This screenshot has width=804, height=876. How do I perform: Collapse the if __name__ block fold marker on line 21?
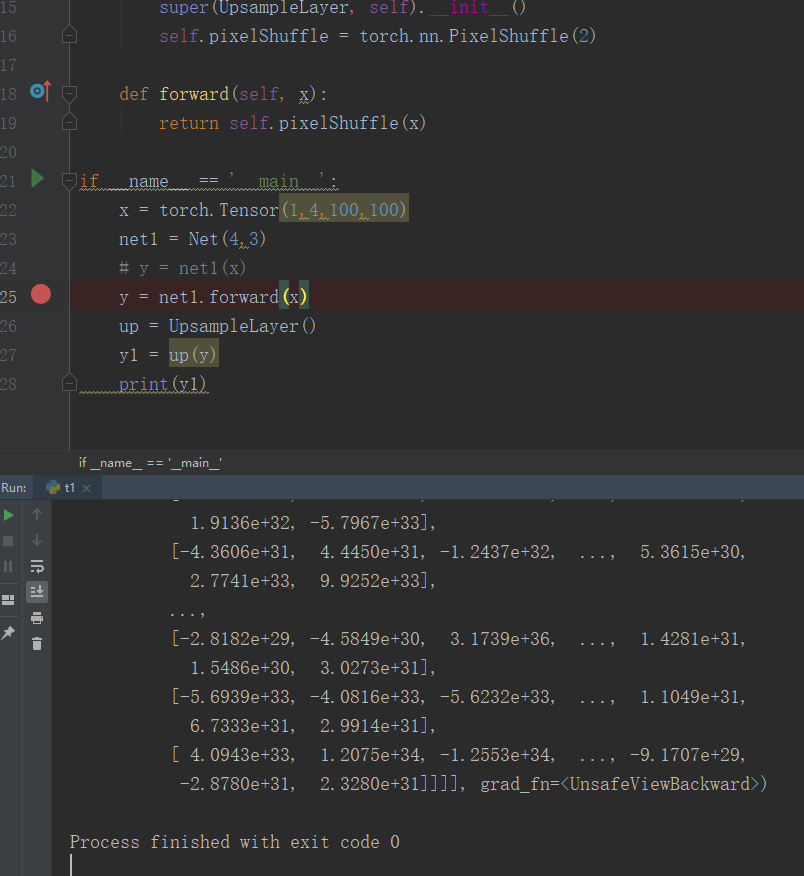click(x=69, y=181)
